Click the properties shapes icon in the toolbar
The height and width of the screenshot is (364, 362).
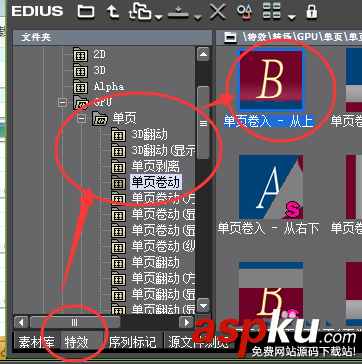coord(244,11)
